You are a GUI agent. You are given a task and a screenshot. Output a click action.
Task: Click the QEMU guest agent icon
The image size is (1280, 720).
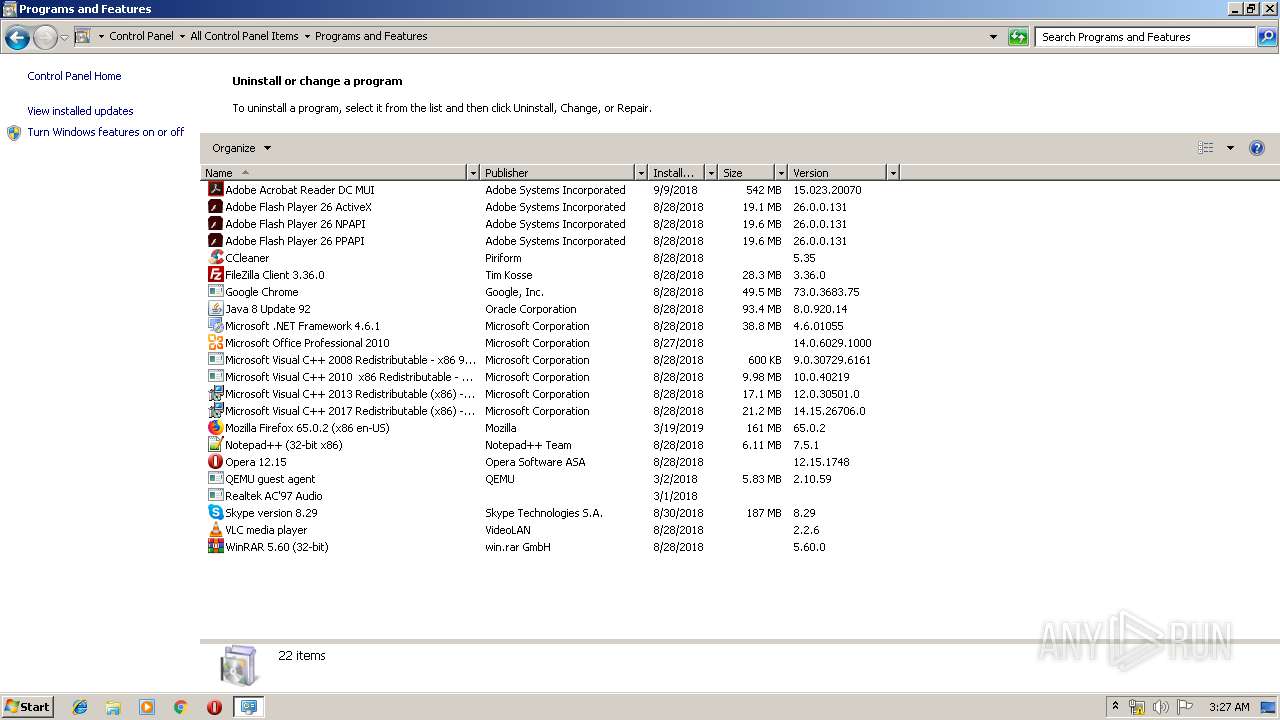[215, 478]
